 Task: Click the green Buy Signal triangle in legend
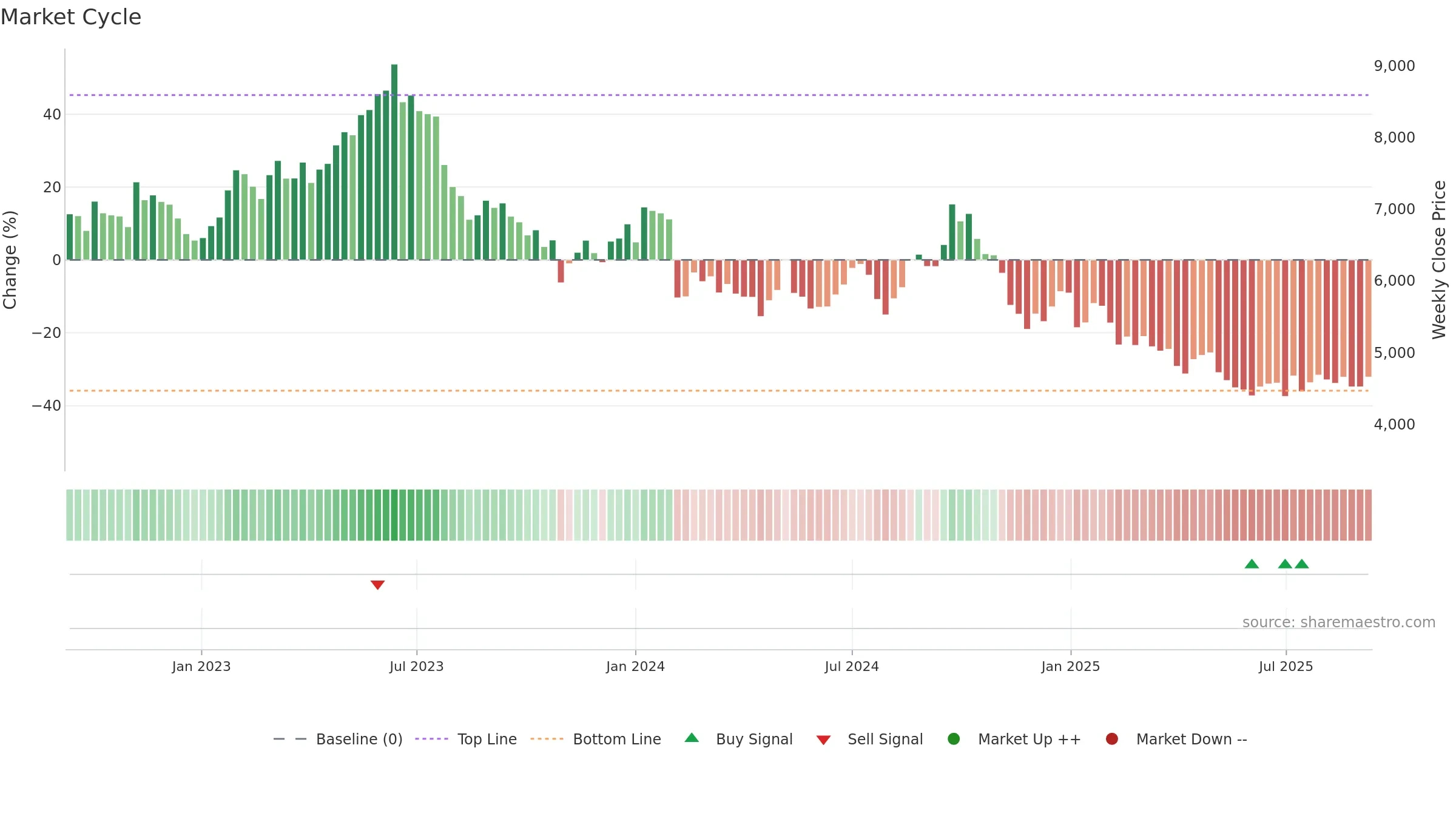(692, 738)
